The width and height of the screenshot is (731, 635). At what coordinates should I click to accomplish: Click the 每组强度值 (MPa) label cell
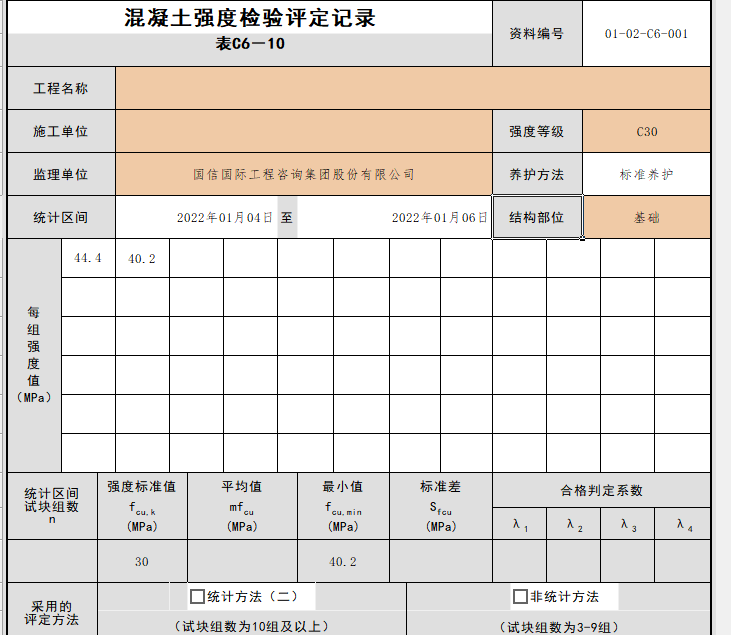(x=34, y=355)
